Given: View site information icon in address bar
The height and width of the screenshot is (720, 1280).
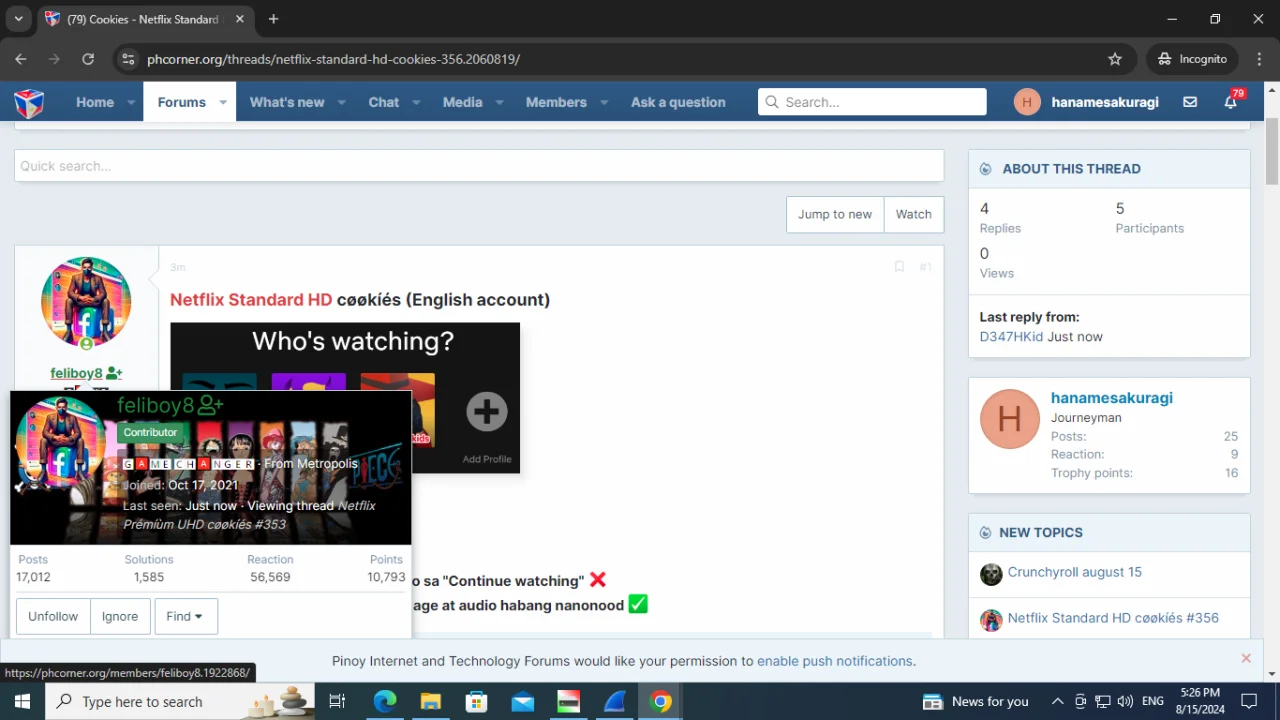Looking at the screenshot, I should pyautogui.click(x=128, y=59).
